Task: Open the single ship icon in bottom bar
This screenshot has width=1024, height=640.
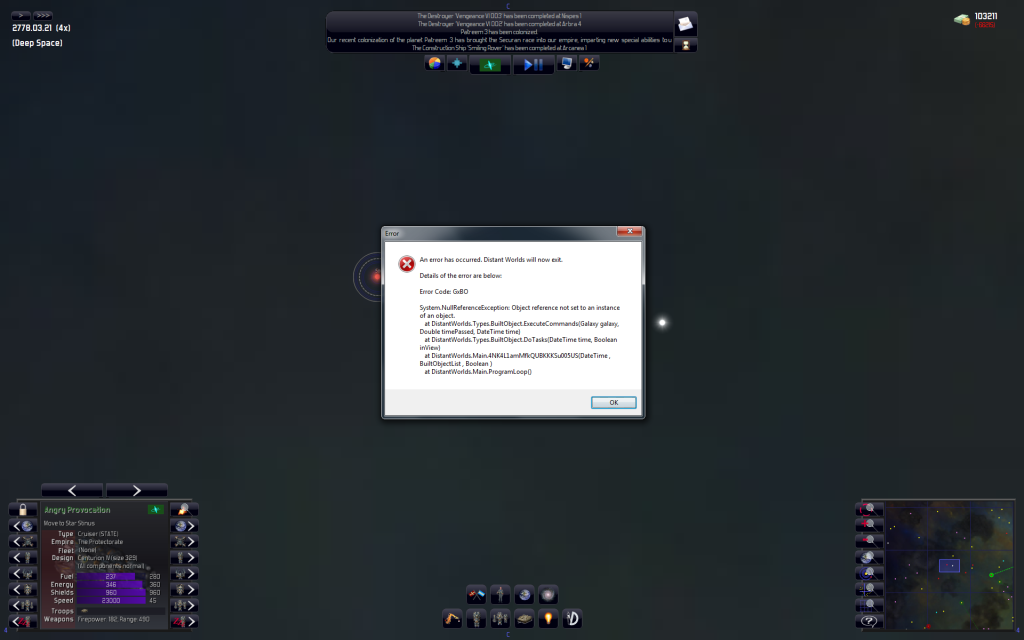Action: coord(476,618)
